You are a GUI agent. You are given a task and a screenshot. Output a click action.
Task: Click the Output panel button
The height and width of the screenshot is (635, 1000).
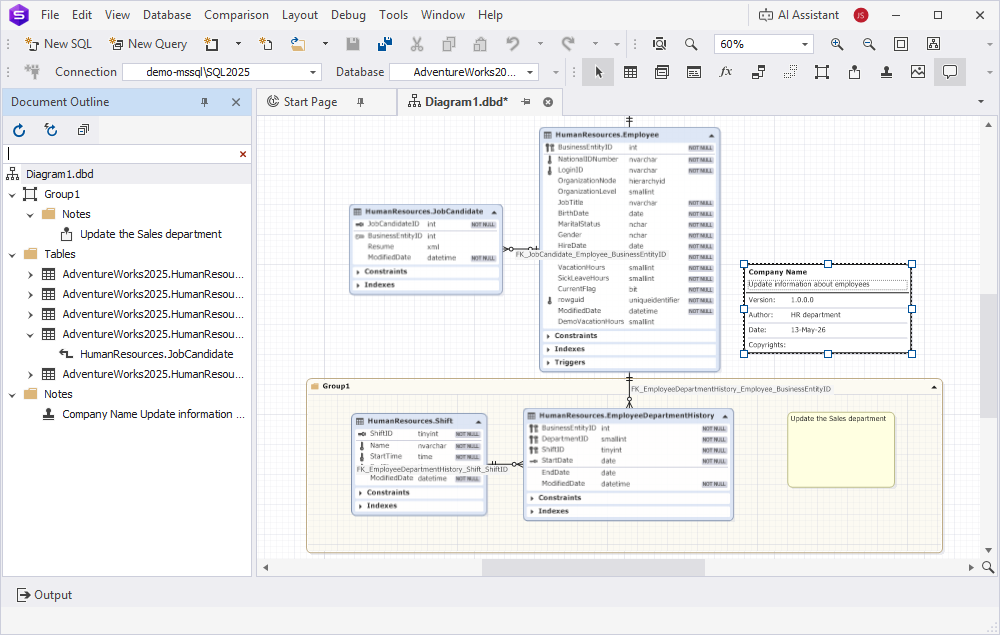point(44,595)
